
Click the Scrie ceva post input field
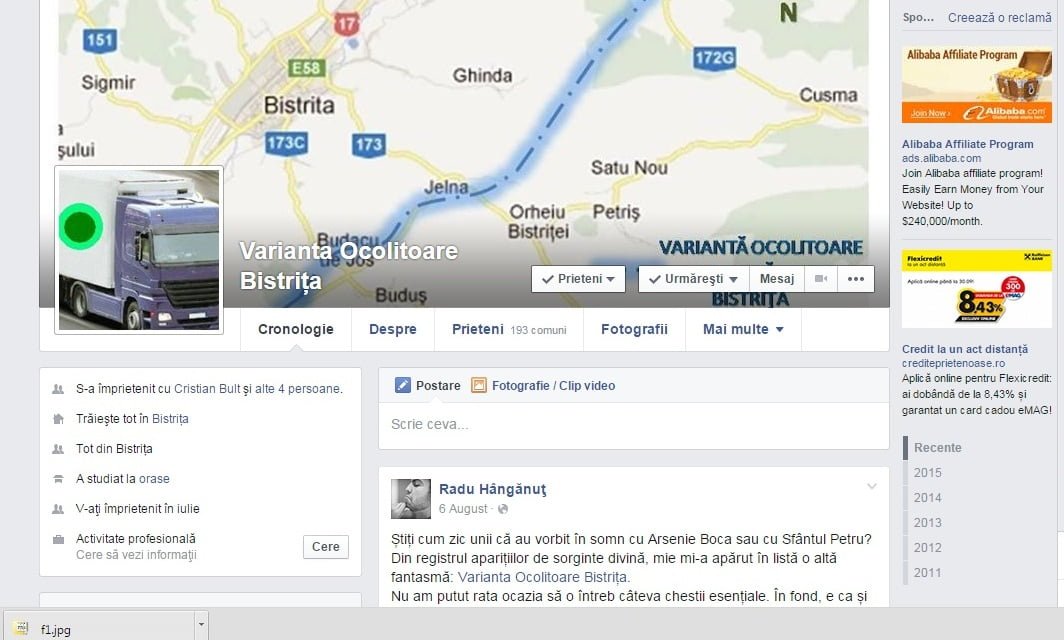coord(634,425)
